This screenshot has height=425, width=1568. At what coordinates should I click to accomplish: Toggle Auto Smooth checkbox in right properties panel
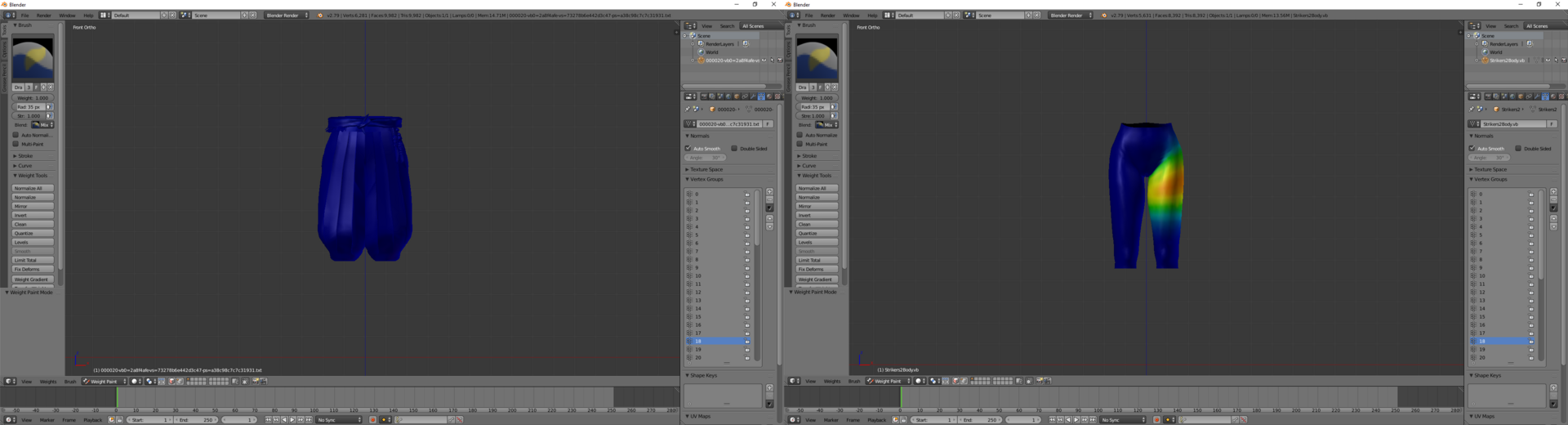(x=1472, y=149)
